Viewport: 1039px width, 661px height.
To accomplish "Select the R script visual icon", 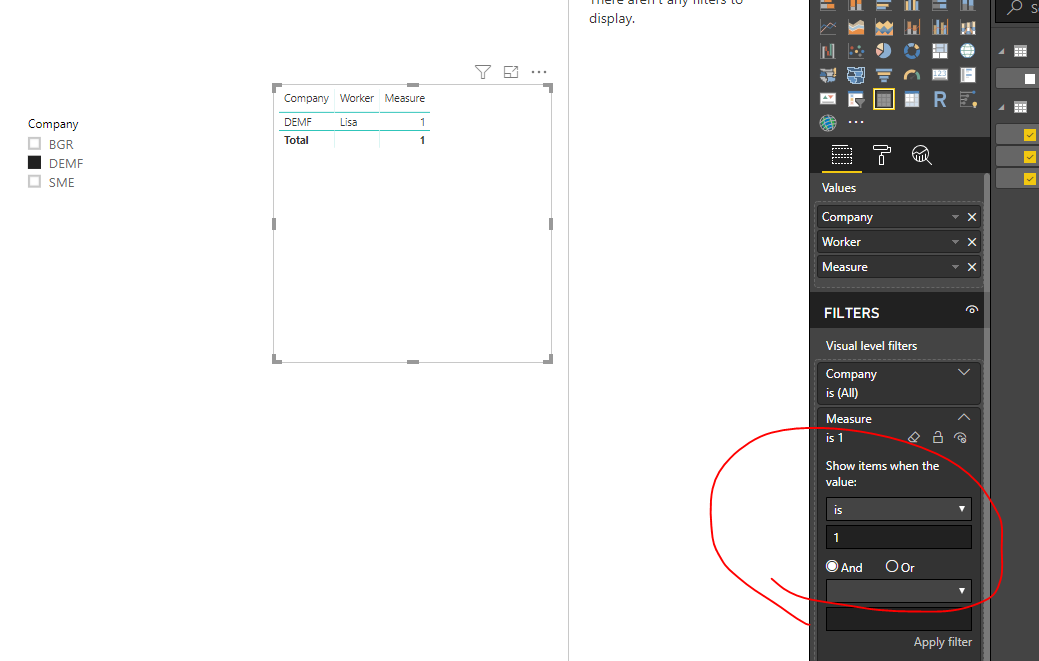I will pyautogui.click(x=940, y=99).
